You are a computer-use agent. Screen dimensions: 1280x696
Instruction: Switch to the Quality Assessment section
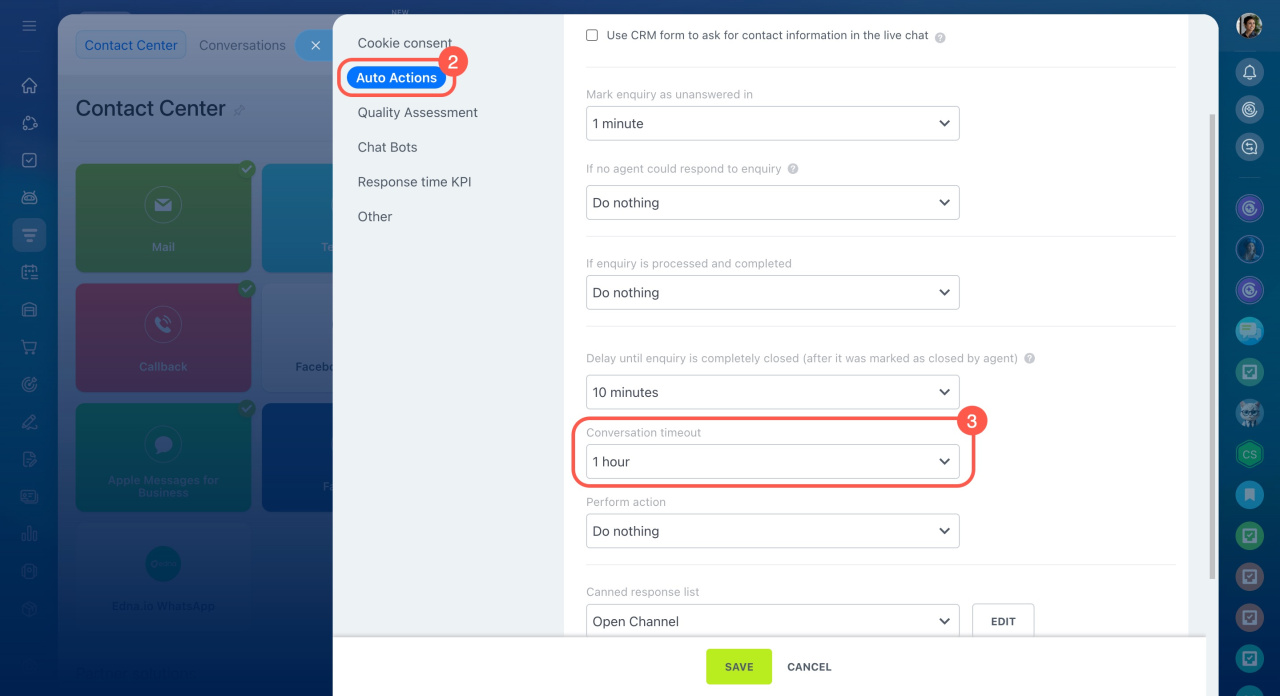tap(417, 113)
